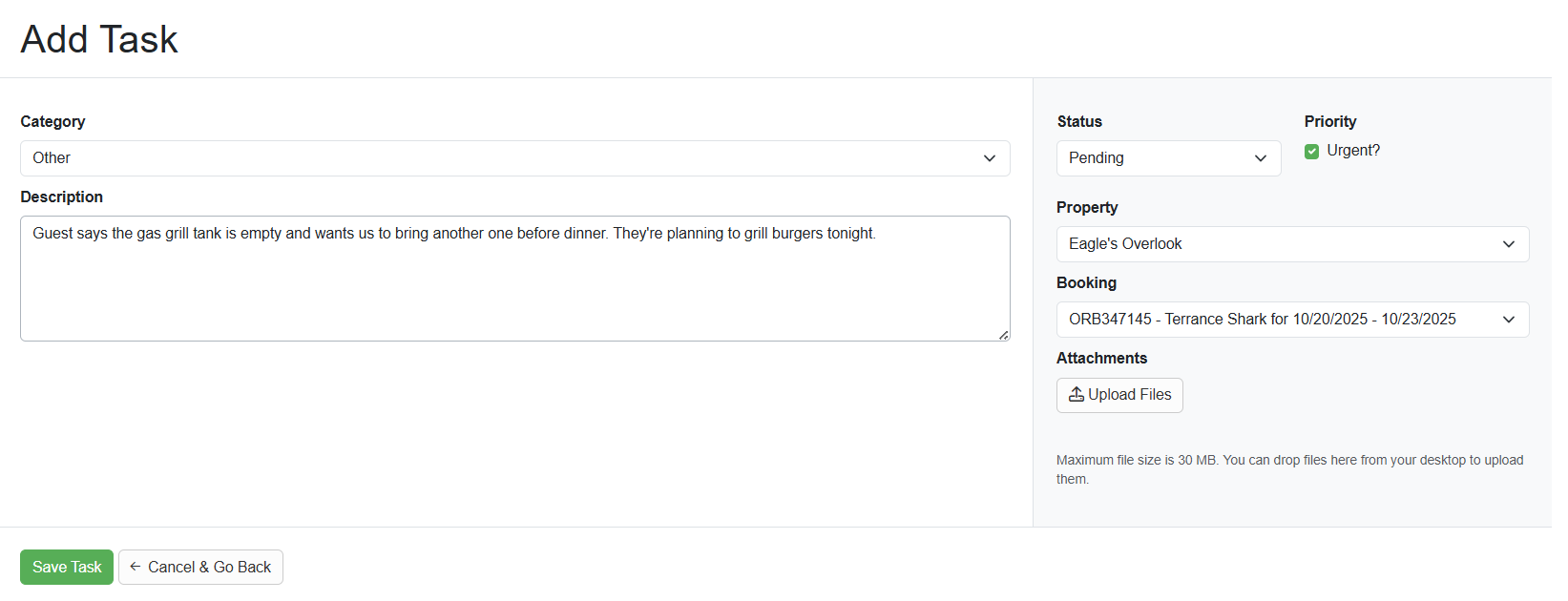Viewport: 1568px width, 601px height.
Task: Click the back arrow in Cancel button
Action: click(136, 567)
